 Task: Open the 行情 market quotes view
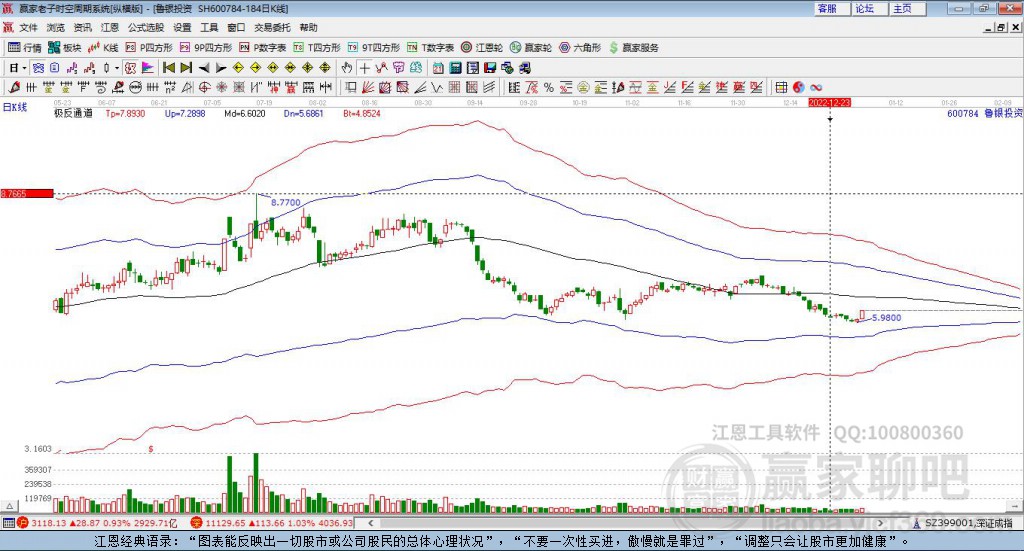(24, 48)
